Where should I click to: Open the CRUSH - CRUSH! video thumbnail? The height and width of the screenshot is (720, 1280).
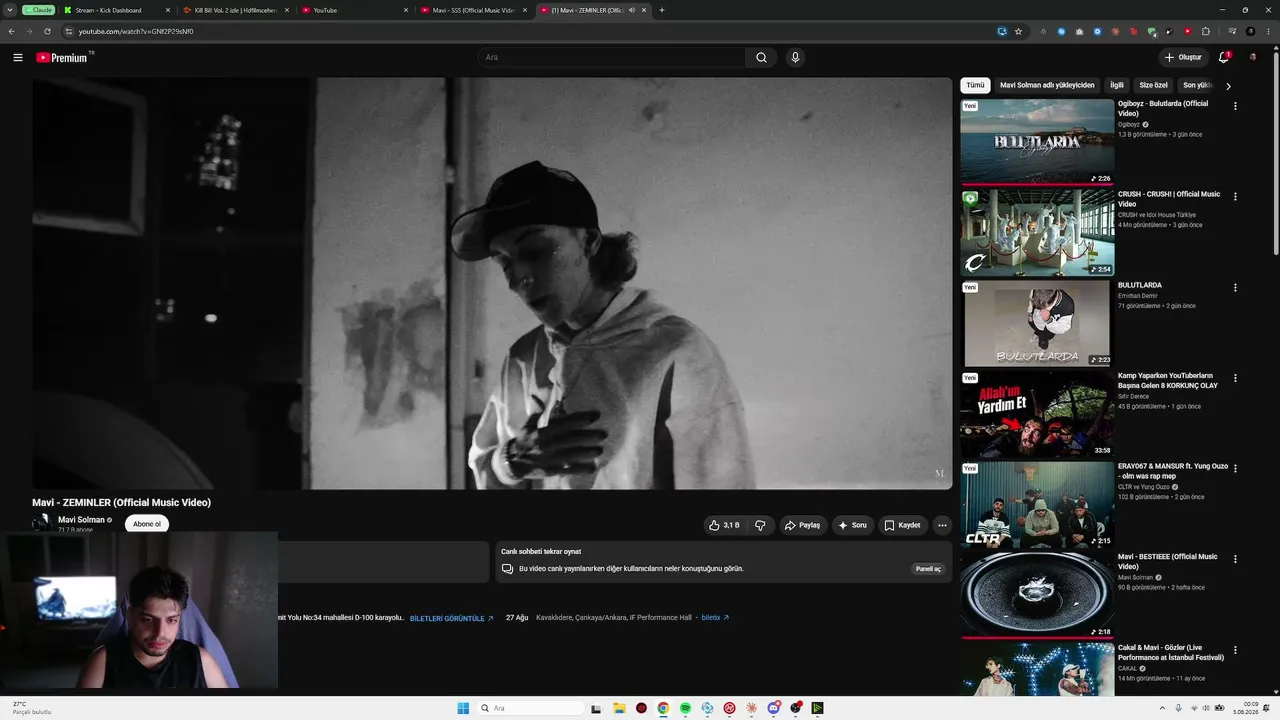[1037, 232]
